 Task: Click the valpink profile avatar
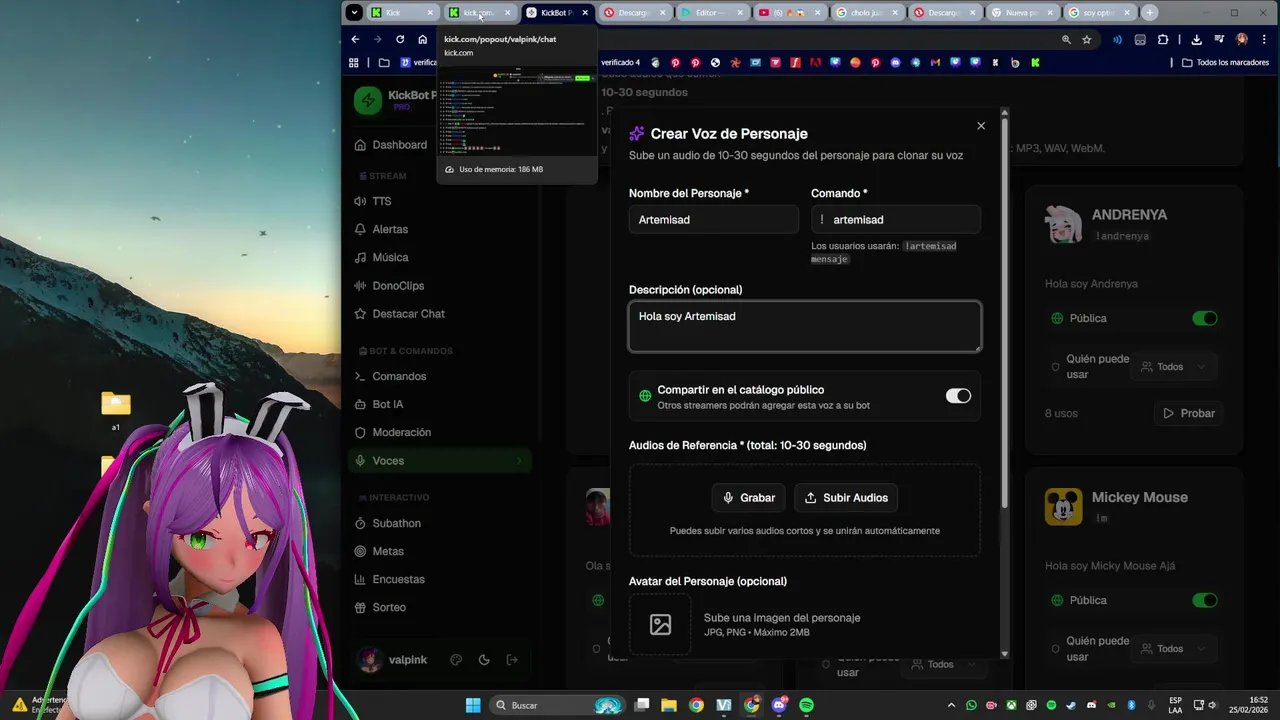370,660
